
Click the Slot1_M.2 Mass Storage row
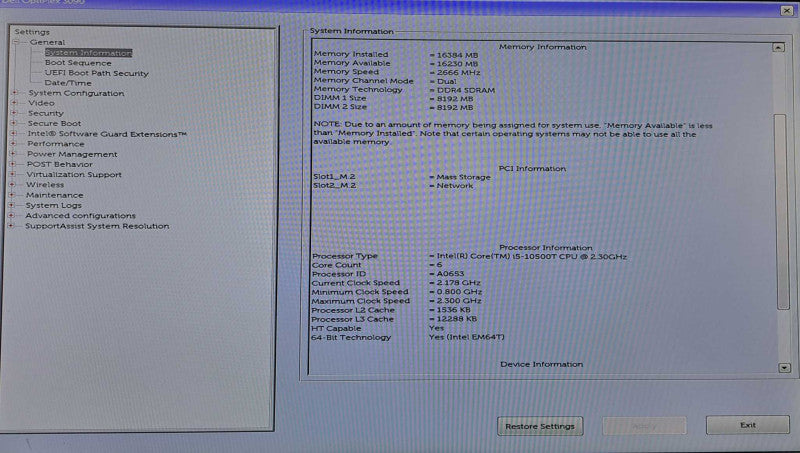[402, 177]
